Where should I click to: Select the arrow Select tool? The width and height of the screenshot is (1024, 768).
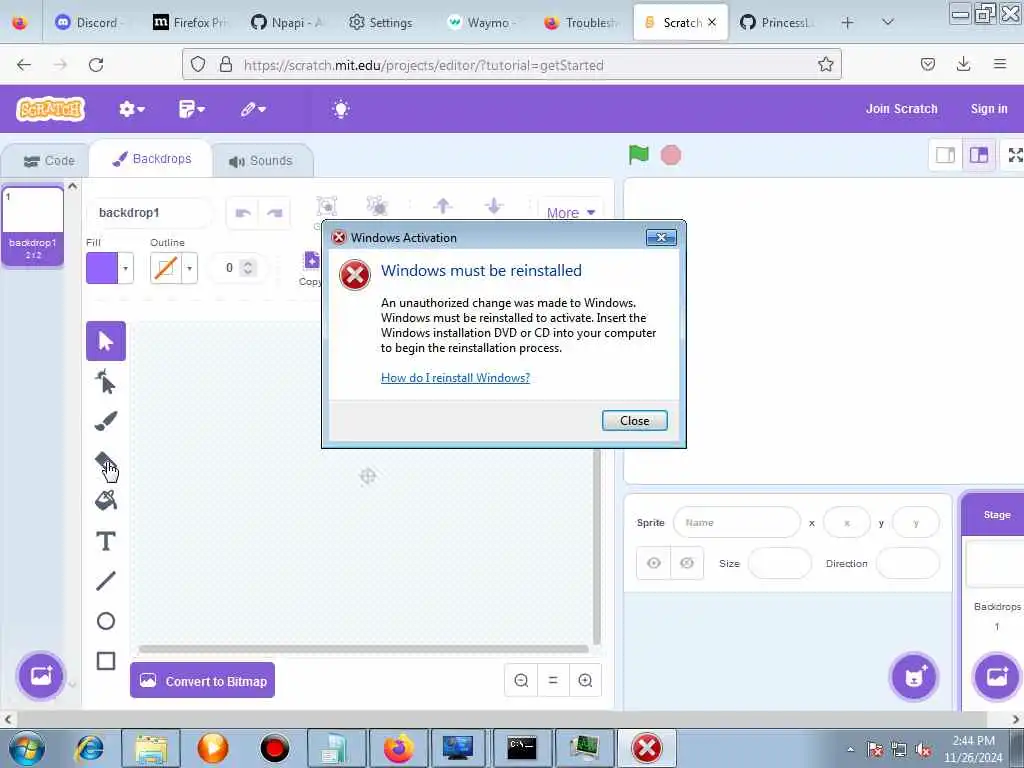pos(106,341)
